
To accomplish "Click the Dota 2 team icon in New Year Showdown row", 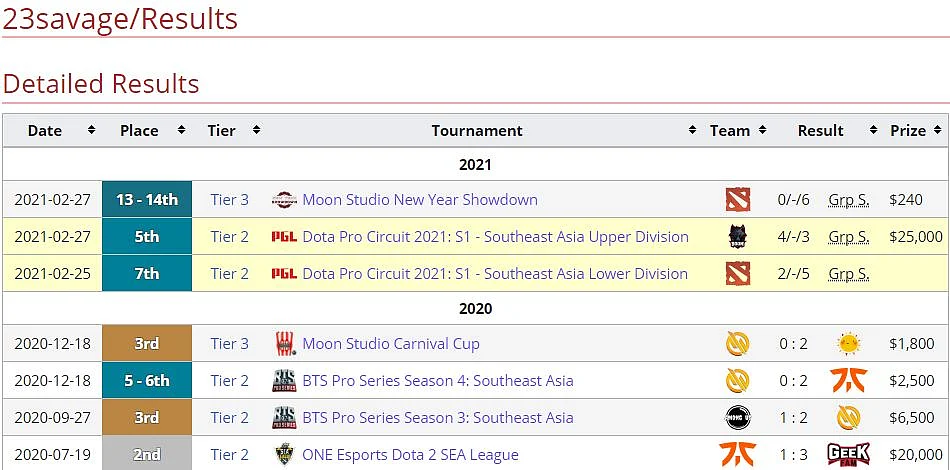I will [738, 199].
